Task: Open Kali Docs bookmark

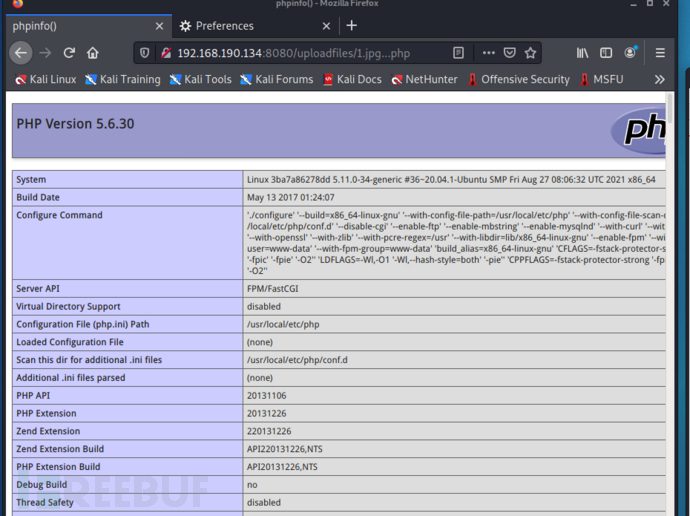Action: pos(352,80)
